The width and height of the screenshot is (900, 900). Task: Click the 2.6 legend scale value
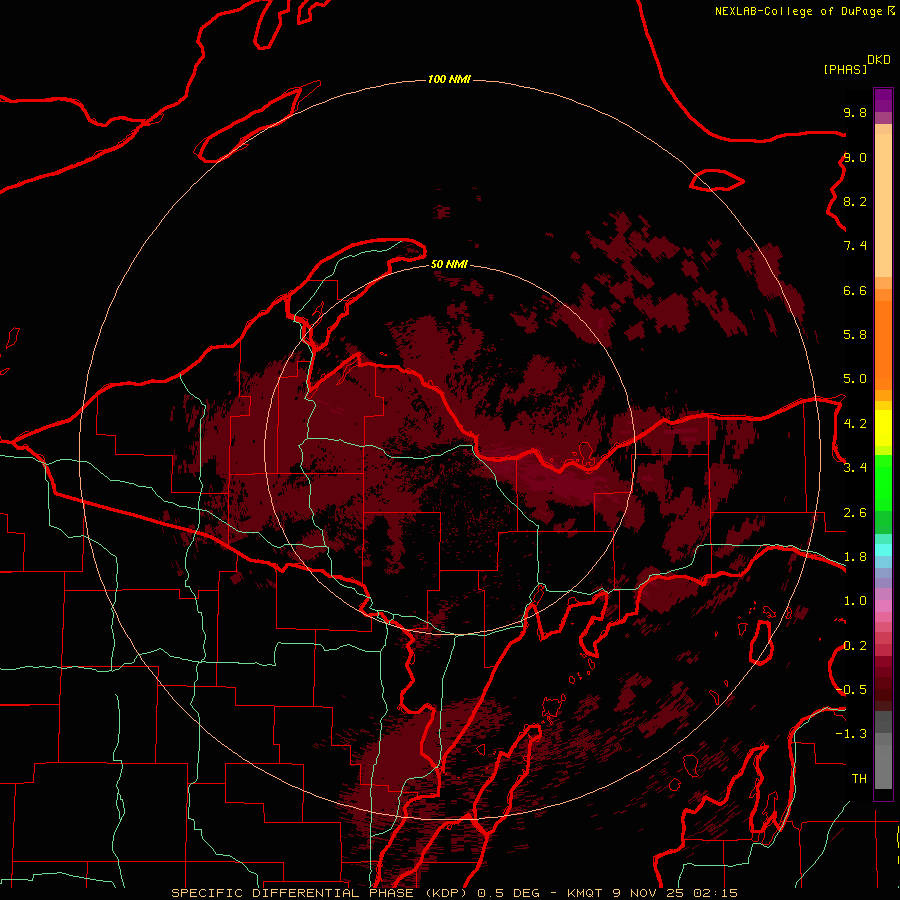click(x=855, y=512)
